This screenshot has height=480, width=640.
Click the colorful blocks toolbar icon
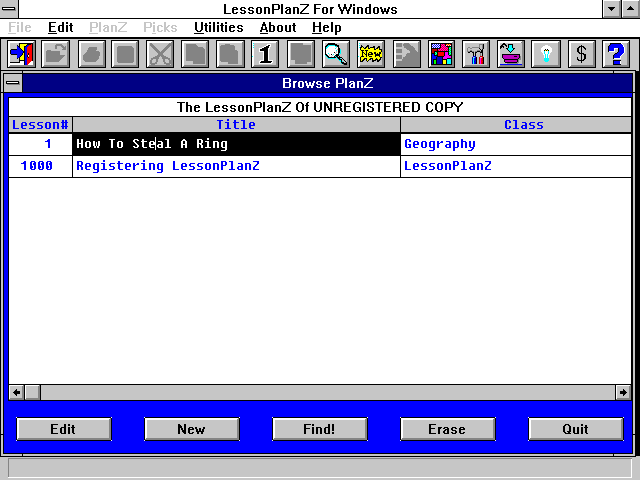pos(442,54)
